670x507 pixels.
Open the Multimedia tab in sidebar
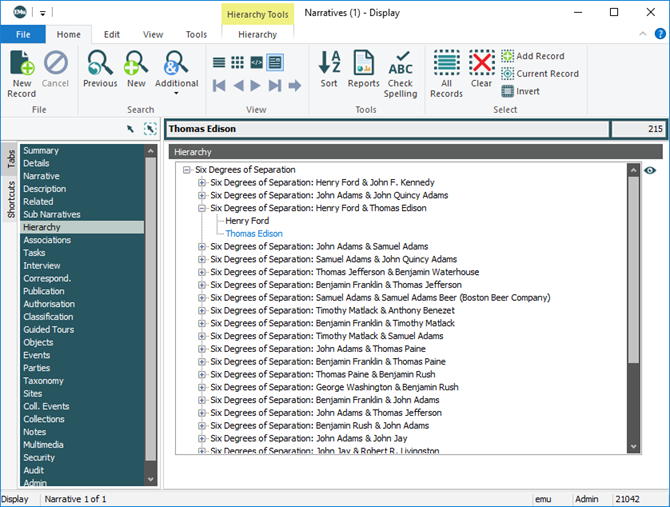coord(42,445)
